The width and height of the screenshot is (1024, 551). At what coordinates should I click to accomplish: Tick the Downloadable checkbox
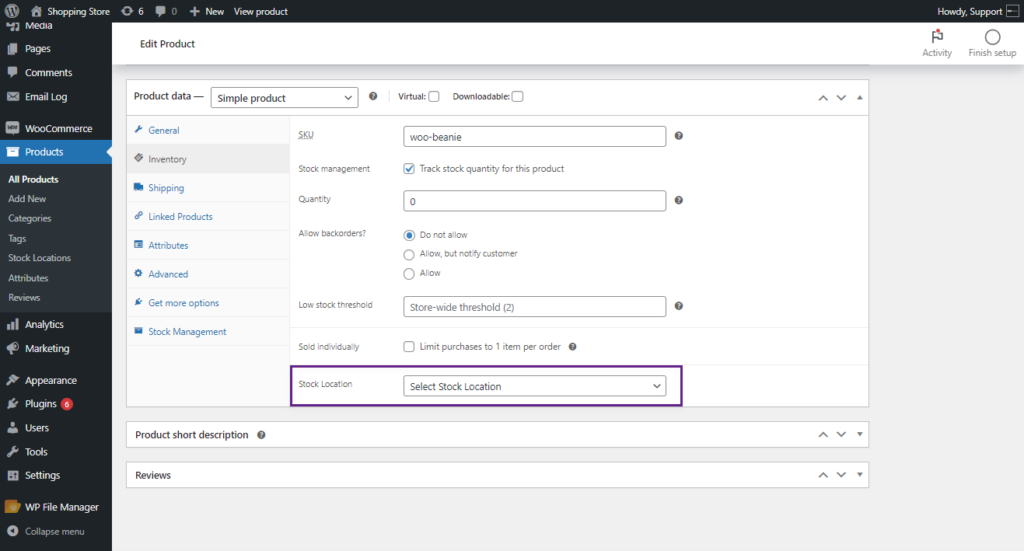coord(517,97)
